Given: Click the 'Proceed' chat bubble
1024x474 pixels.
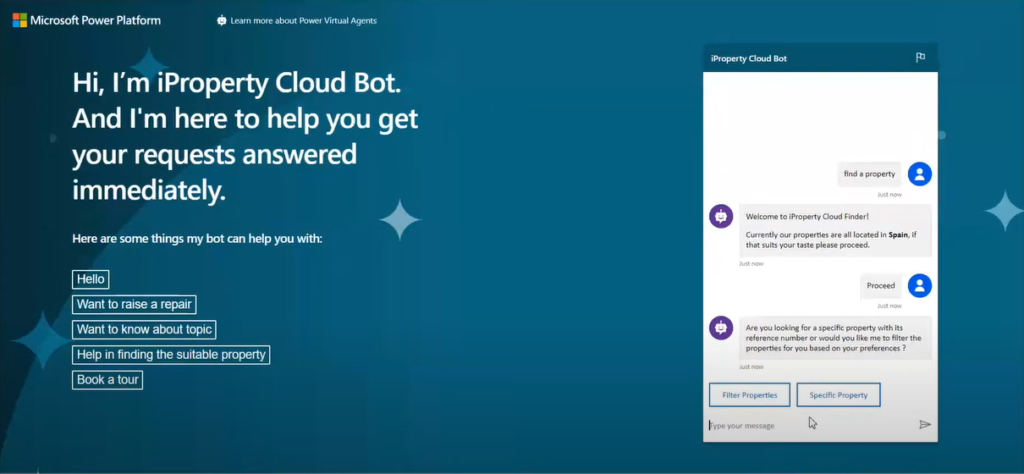Looking at the screenshot, I should pyautogui.click(x=881, y=285).
